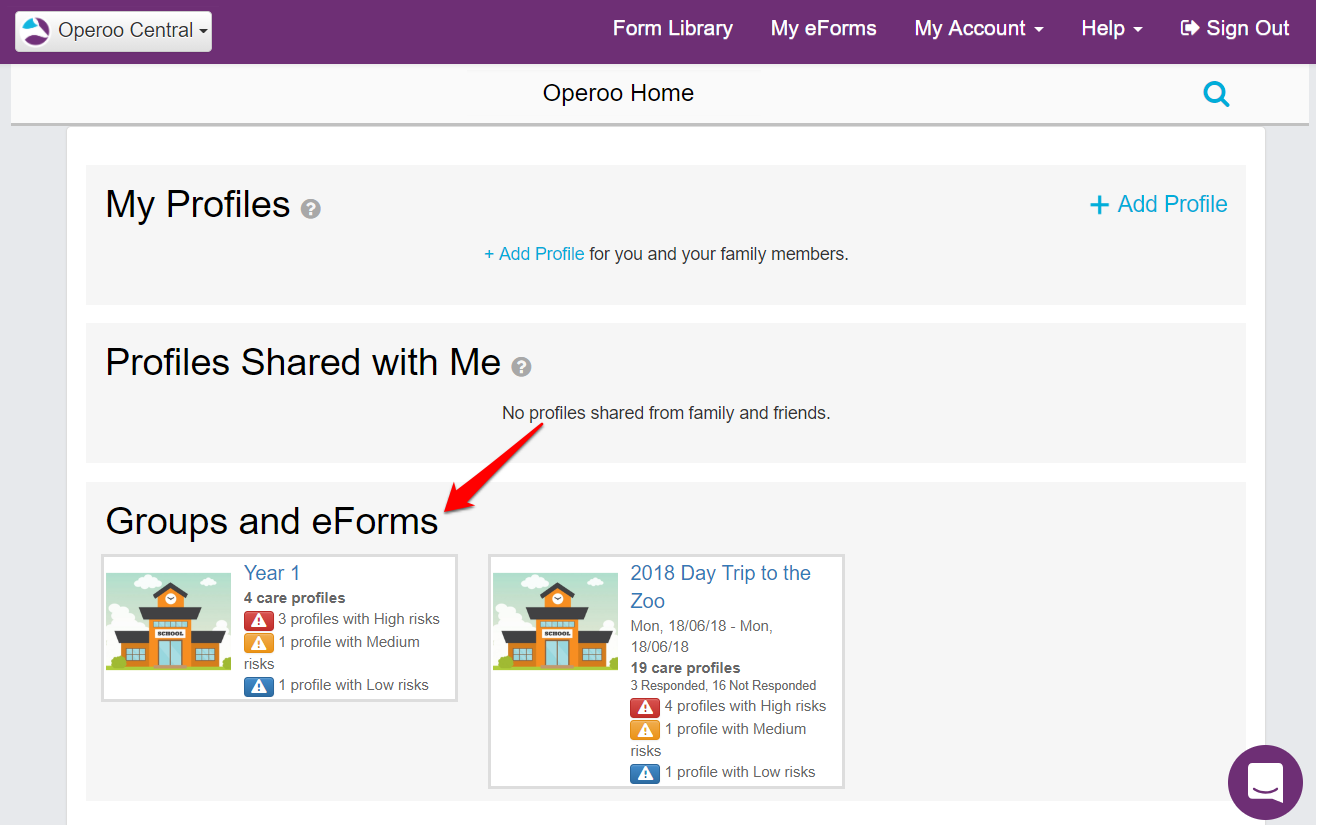The image size is (1334, 825).
Task: Expand the Help menu
Action: (1112, 29)
